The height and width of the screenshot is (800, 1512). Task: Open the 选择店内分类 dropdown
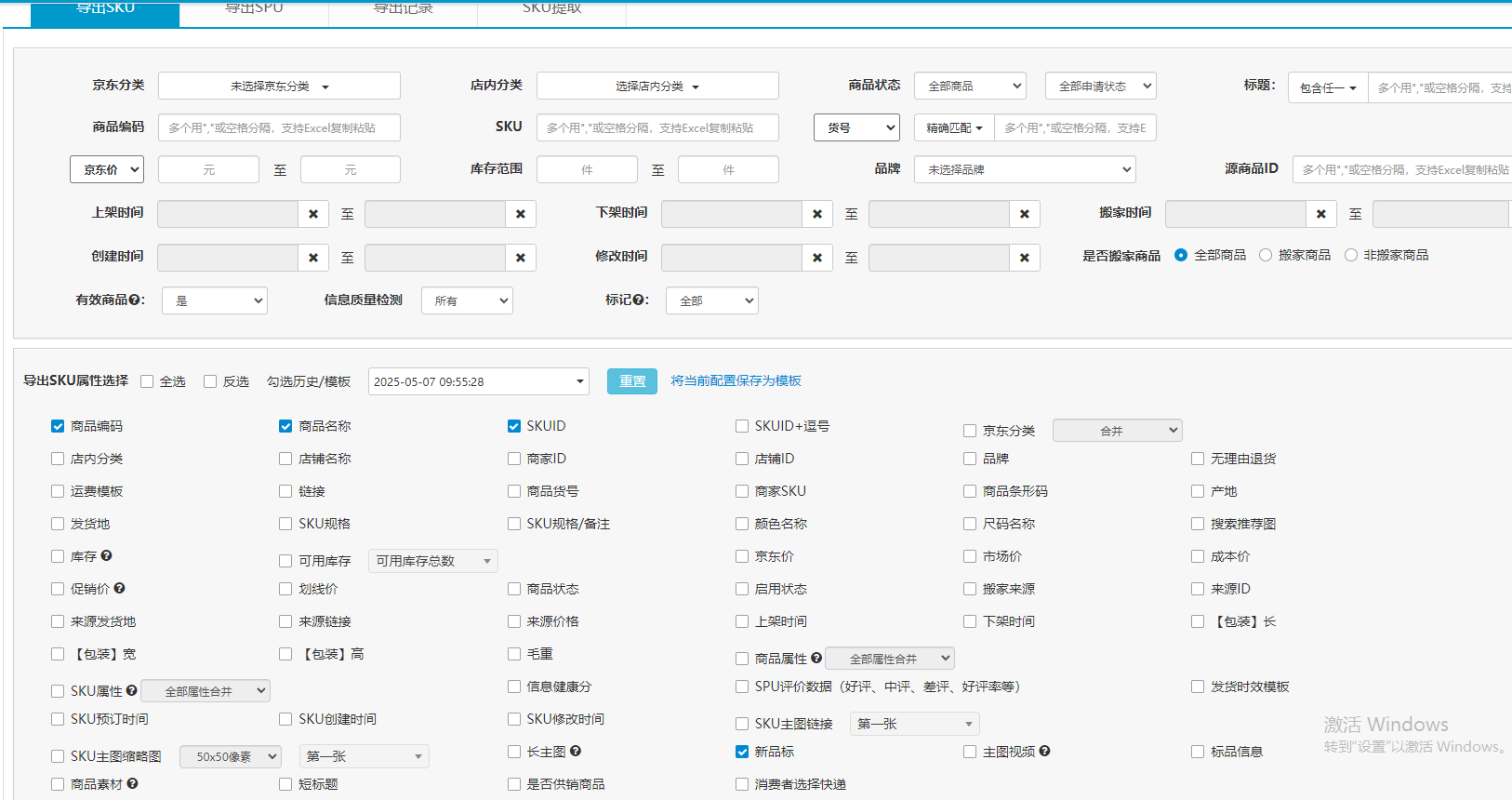click(657, 86)
